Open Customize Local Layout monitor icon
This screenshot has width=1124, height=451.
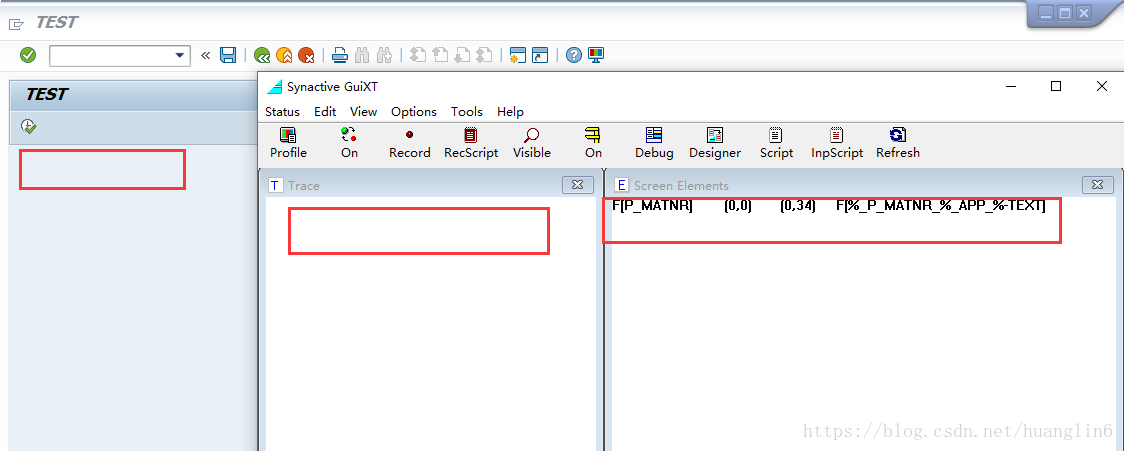click(x=596, y=55)
